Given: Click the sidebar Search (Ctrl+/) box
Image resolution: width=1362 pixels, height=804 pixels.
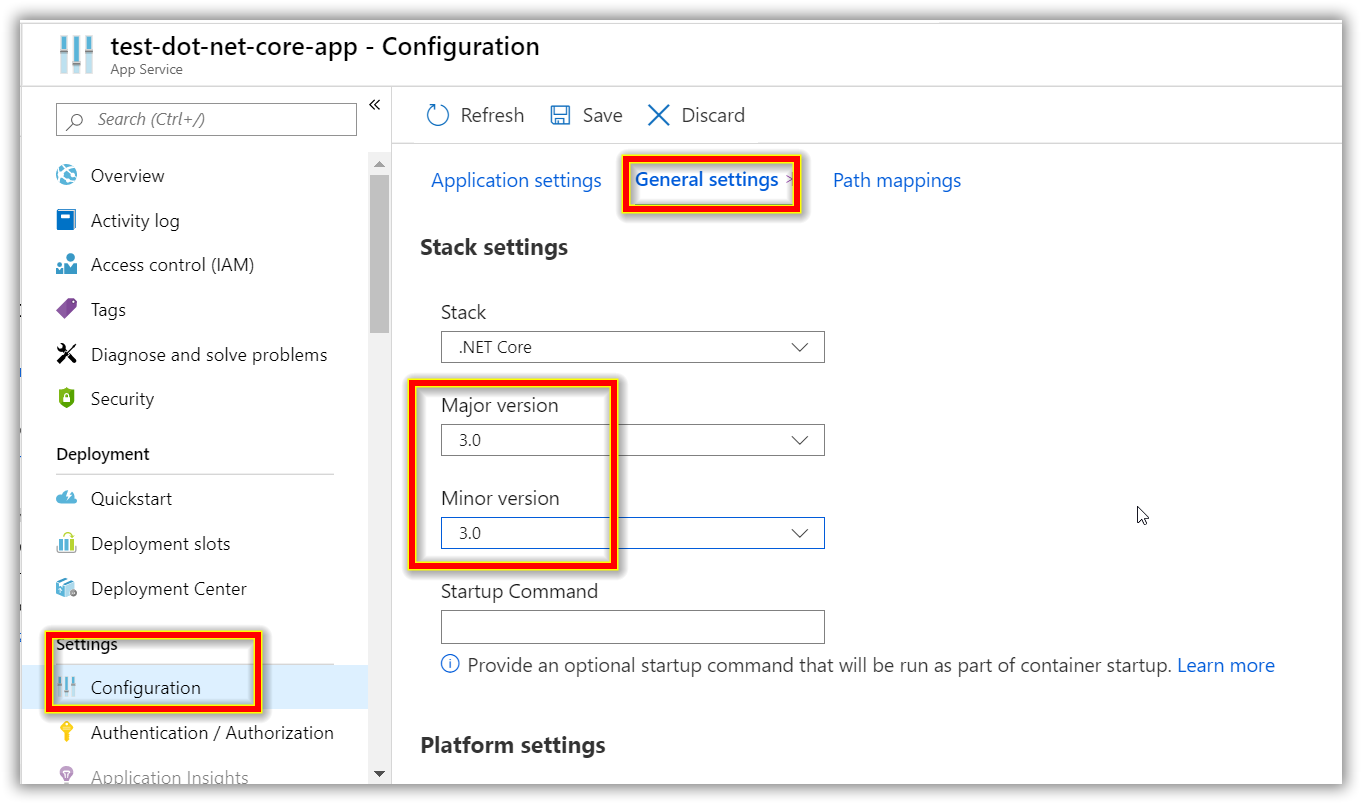Looking at the screenshot, I should click(x=206, y=119).
